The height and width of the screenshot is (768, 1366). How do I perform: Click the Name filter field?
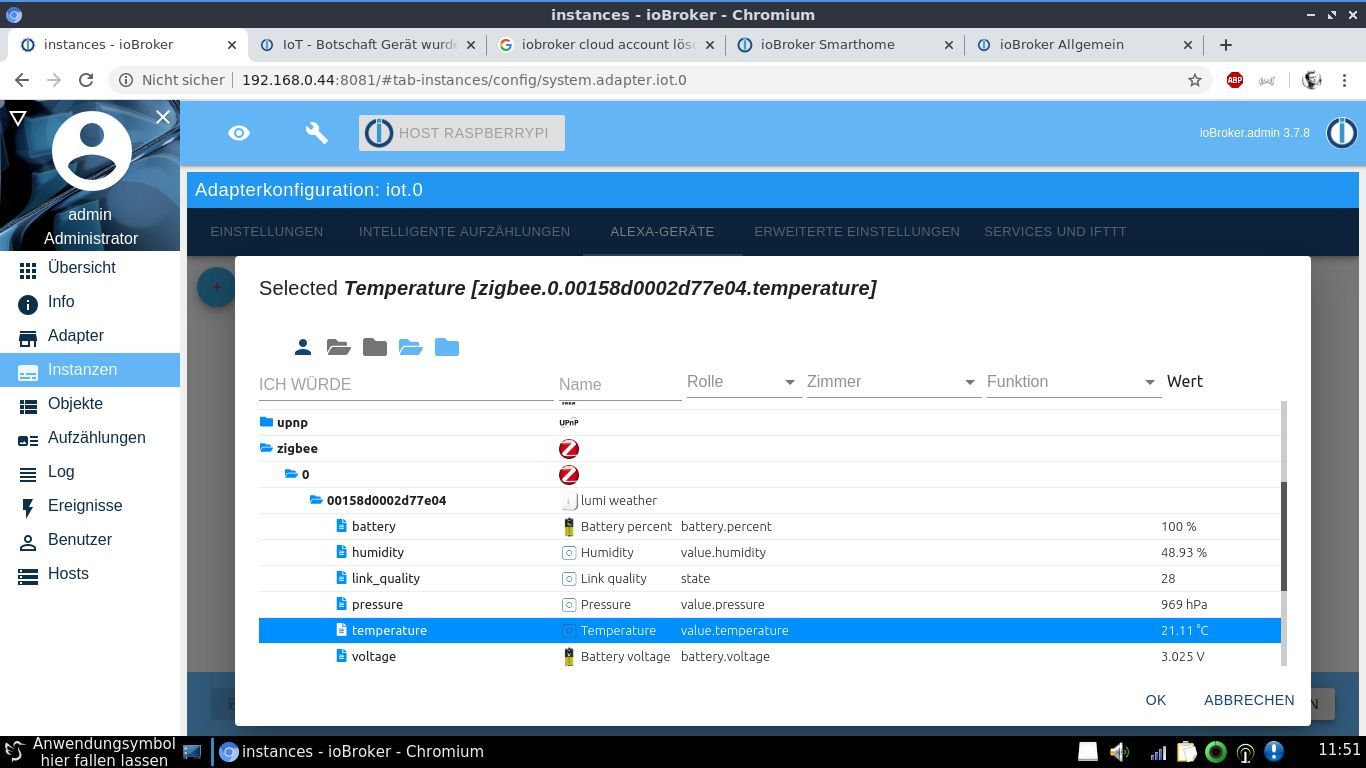620,384
